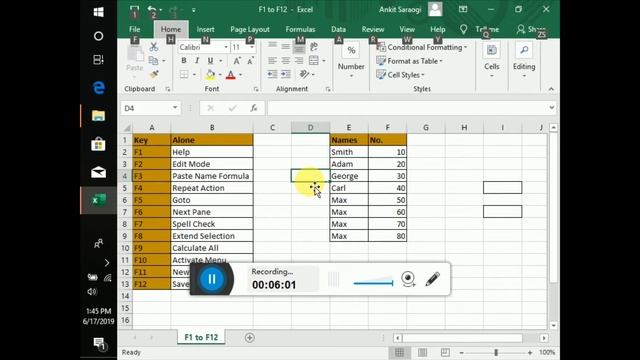Click the Zoom Out minus button
640x360 pixels.
click(461, 352)
